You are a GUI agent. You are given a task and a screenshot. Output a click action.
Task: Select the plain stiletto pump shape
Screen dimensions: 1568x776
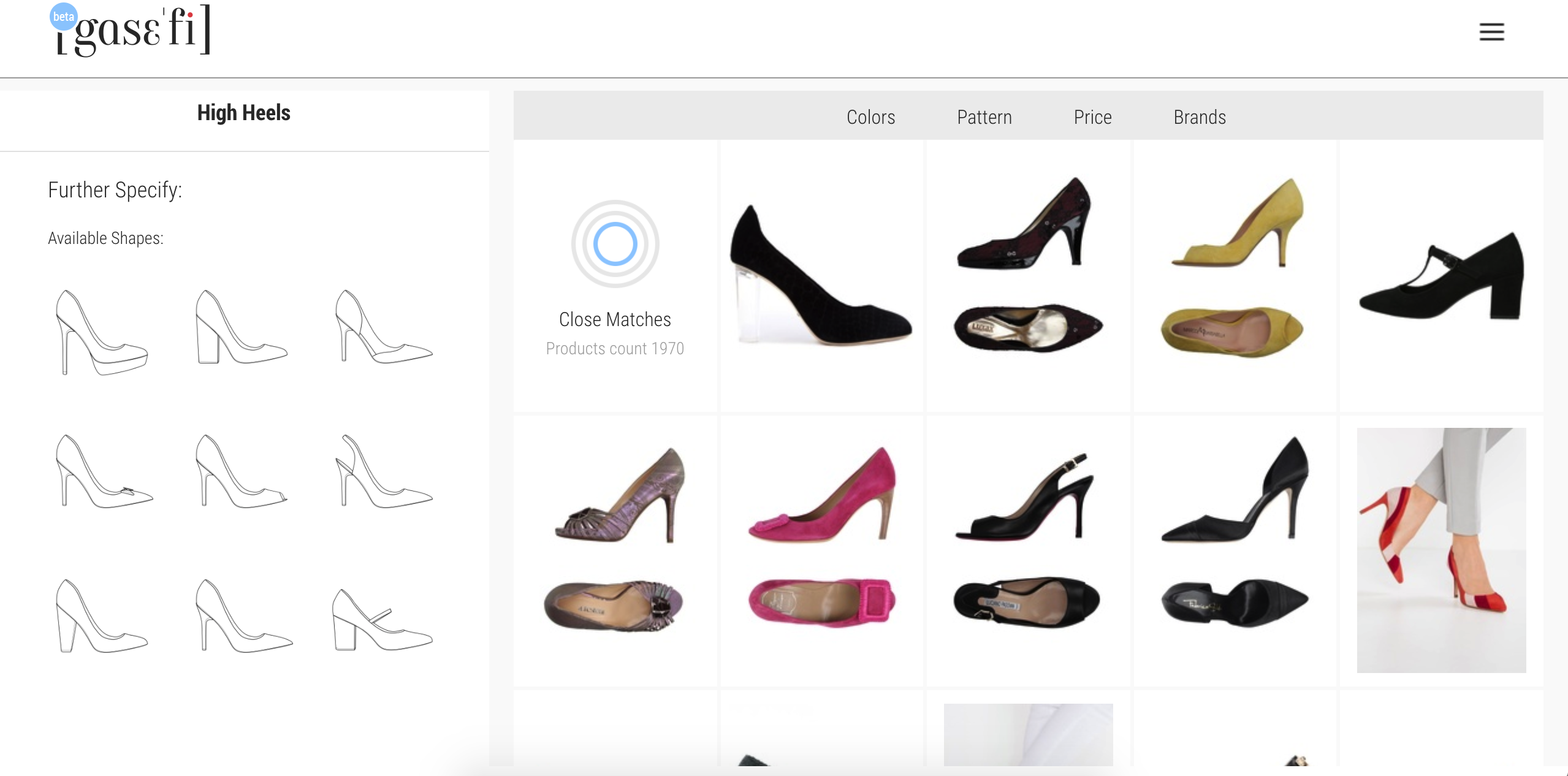click(243, 617)
